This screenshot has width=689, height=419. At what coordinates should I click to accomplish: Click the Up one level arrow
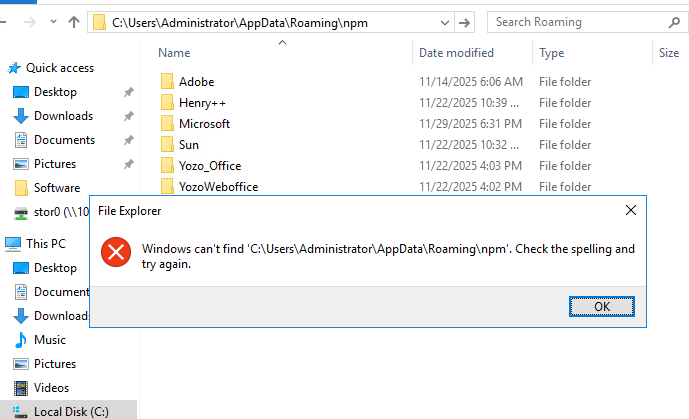point(74,22)
